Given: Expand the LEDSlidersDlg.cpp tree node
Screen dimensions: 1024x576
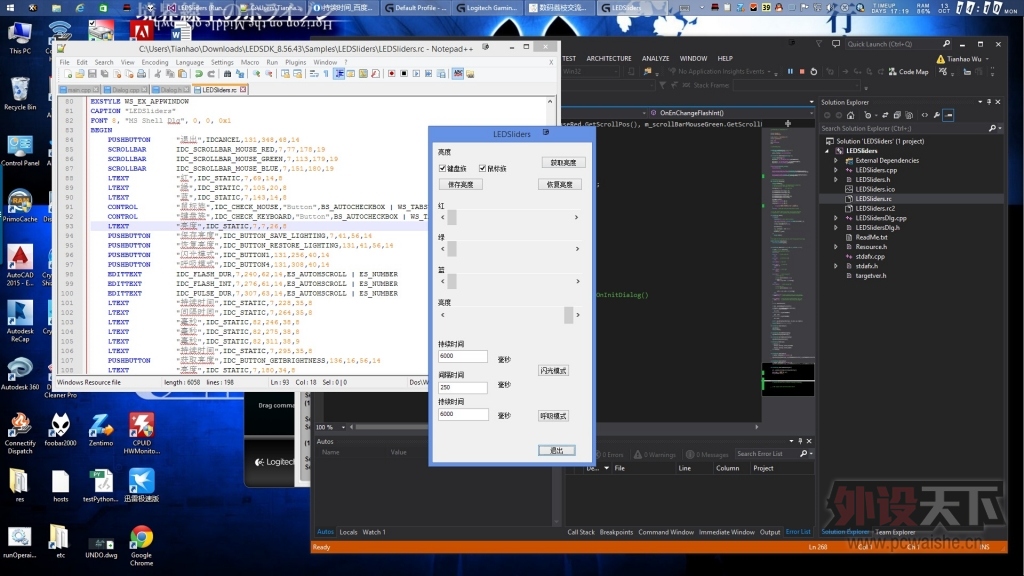Looking at the screenshot, I should (x=836, y=218).
